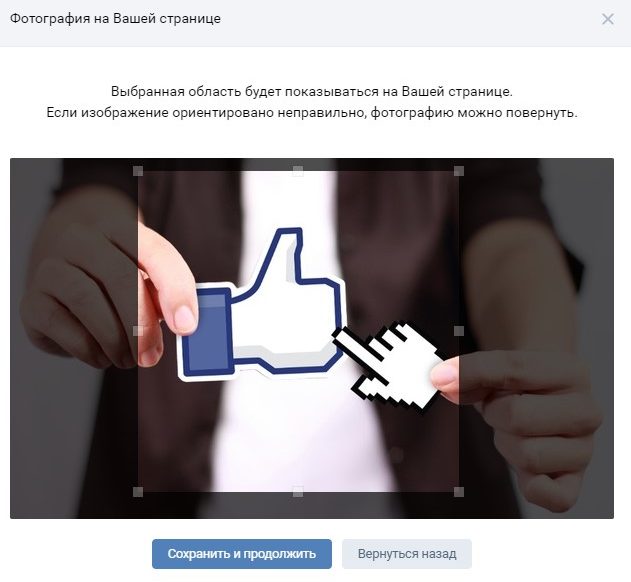Click the bottom-left corner crop handle
This screenshot has width=631, height=582.
138,491
